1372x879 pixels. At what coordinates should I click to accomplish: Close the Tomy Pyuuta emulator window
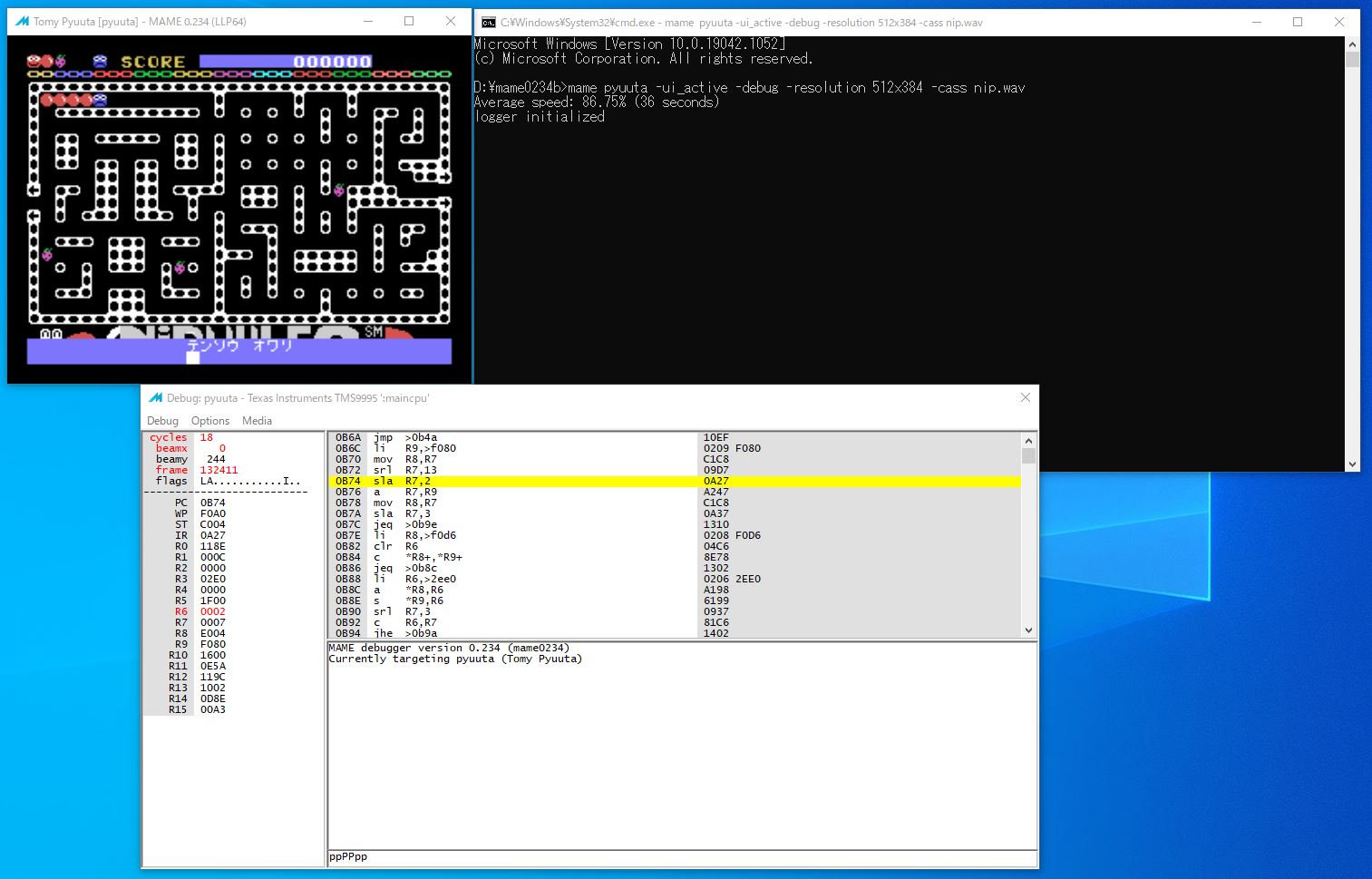click(451, 21)
